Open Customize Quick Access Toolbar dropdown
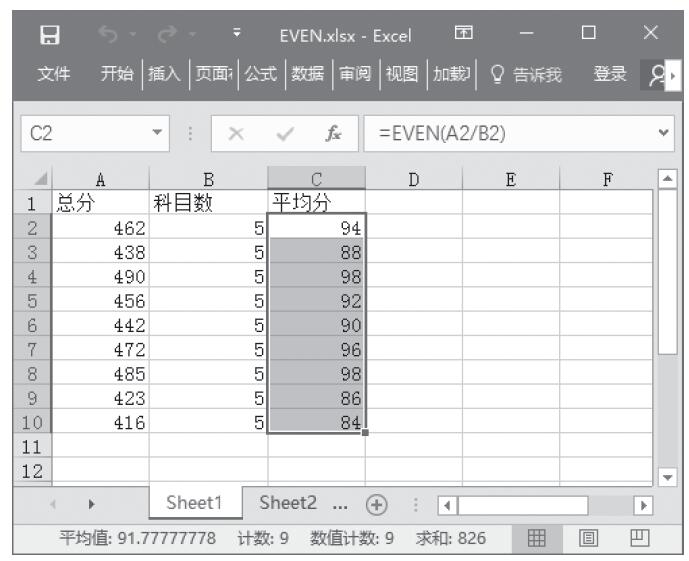The width and height of the screenshot is (689, 561). [x=237, y=35]
